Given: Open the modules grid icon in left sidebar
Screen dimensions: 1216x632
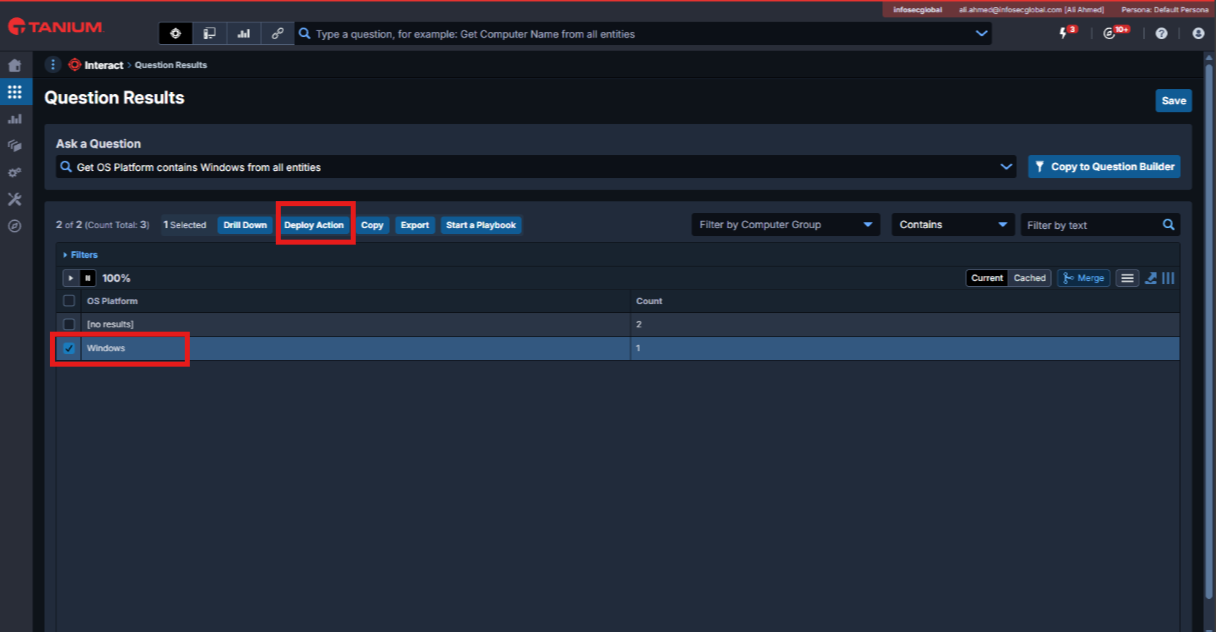Looking at the screenshot, I should click(14, 92).
